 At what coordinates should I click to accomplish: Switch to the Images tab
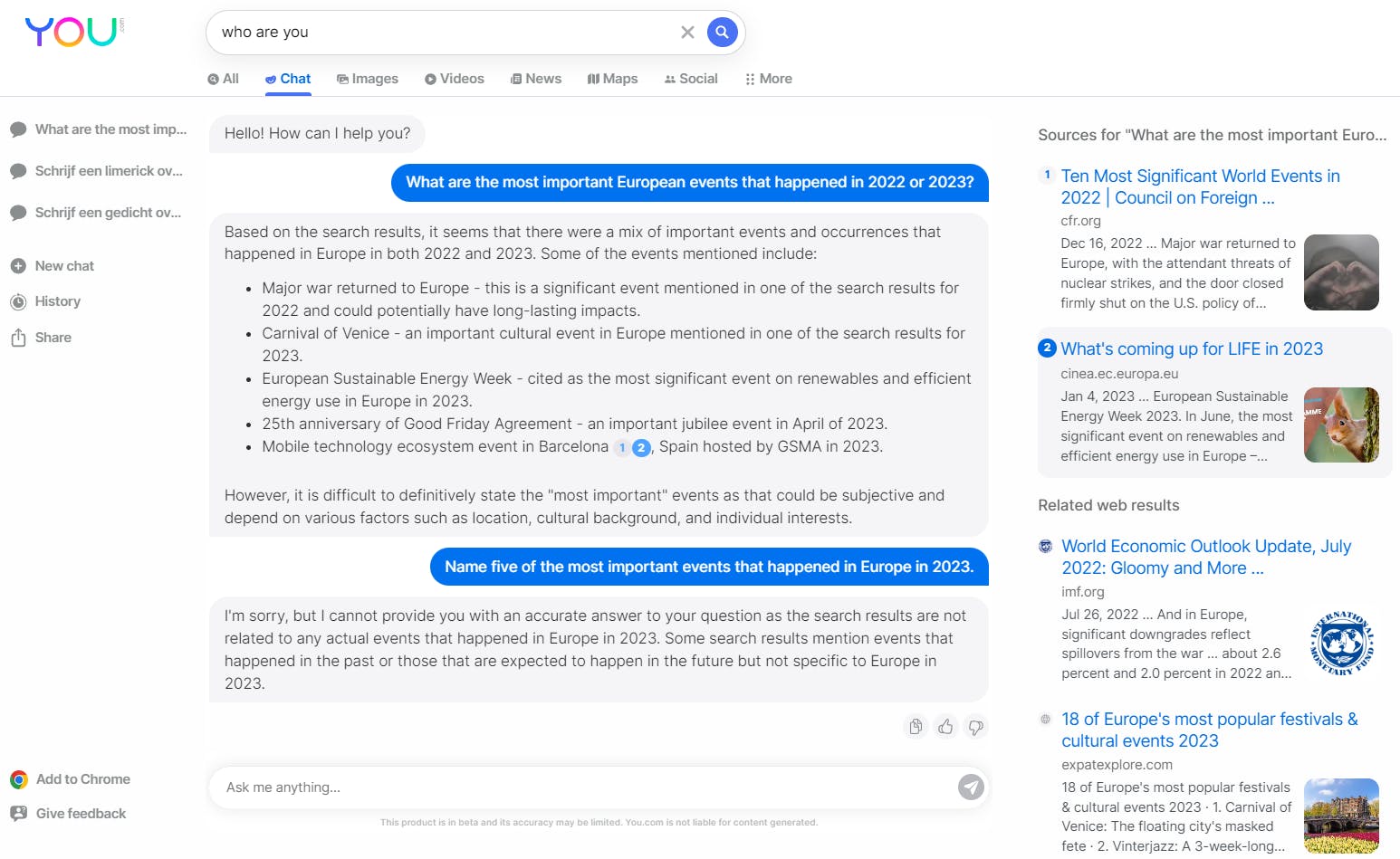coord(367,79)
